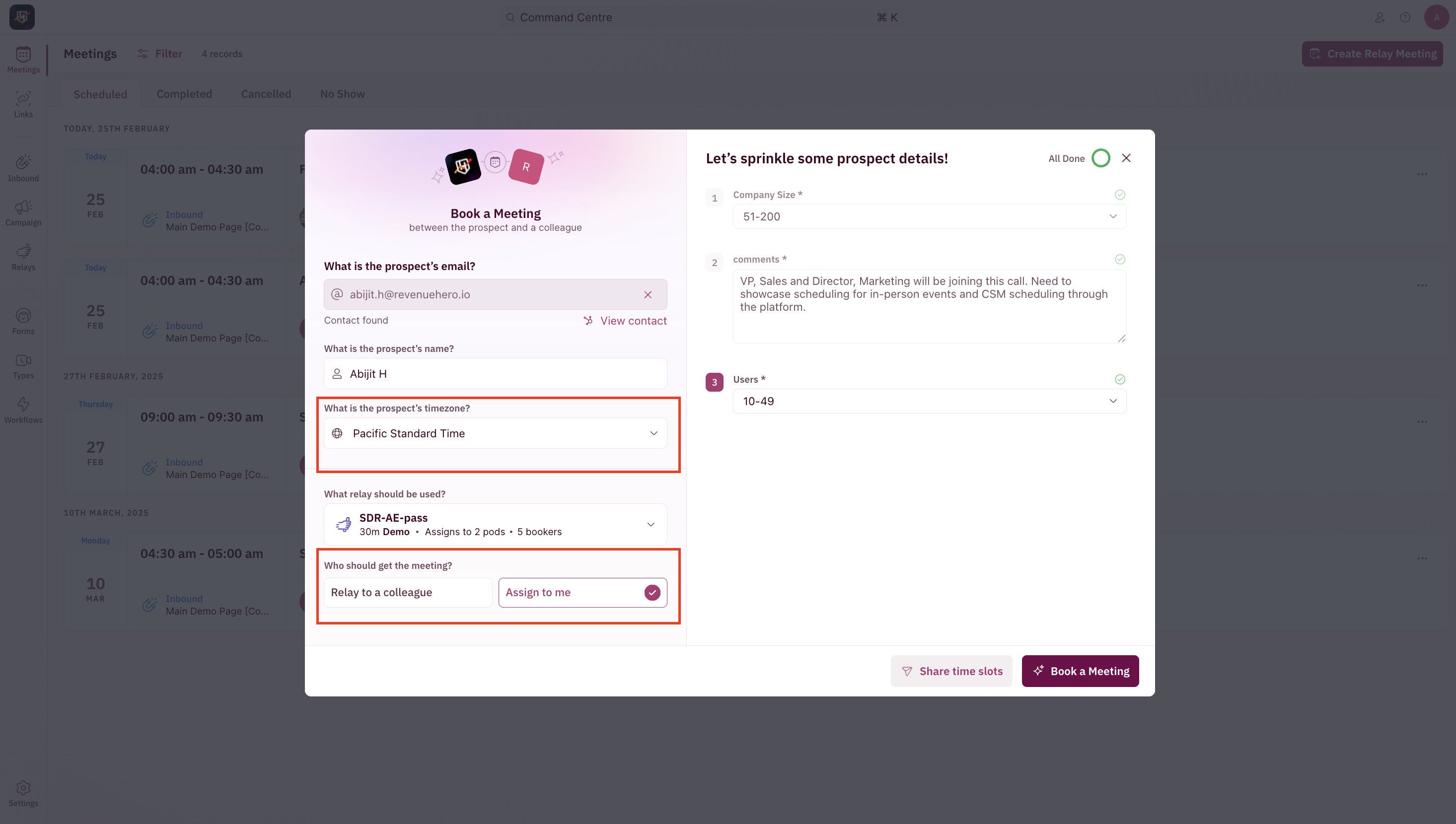Expand the Company Size dropdown
Viewport: 1456px width, 824px height.
pos(930,217)
